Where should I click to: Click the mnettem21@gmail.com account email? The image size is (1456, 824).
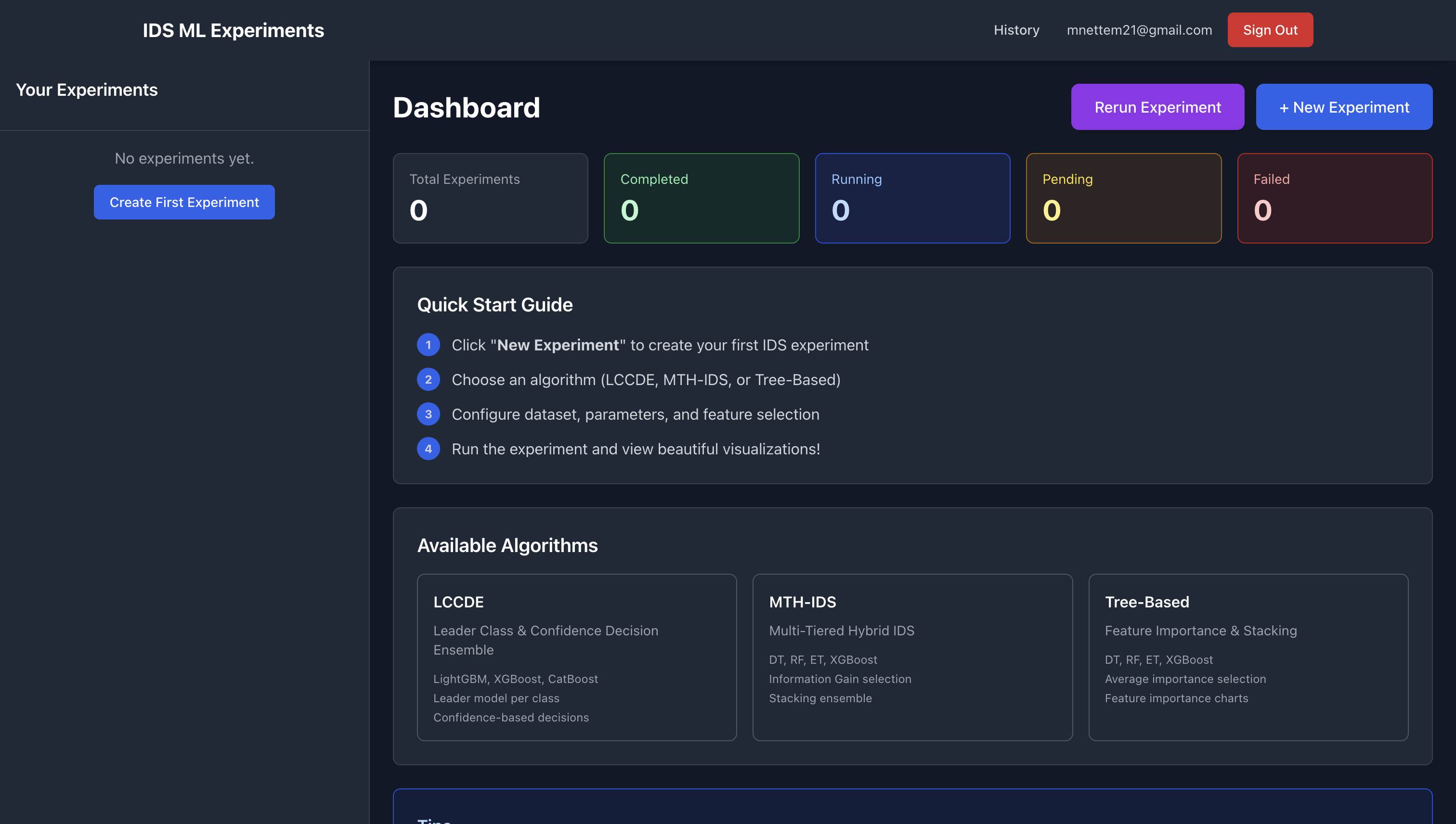click(x=1139, y=29)
